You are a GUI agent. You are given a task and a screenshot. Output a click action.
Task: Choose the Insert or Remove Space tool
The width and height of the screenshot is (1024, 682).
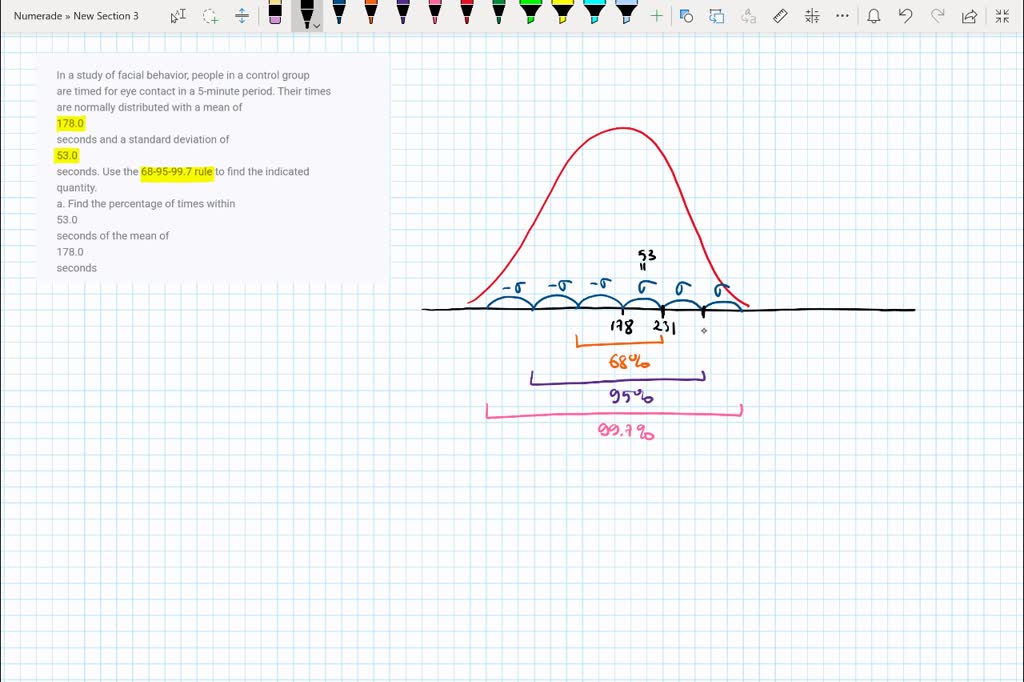242,16
